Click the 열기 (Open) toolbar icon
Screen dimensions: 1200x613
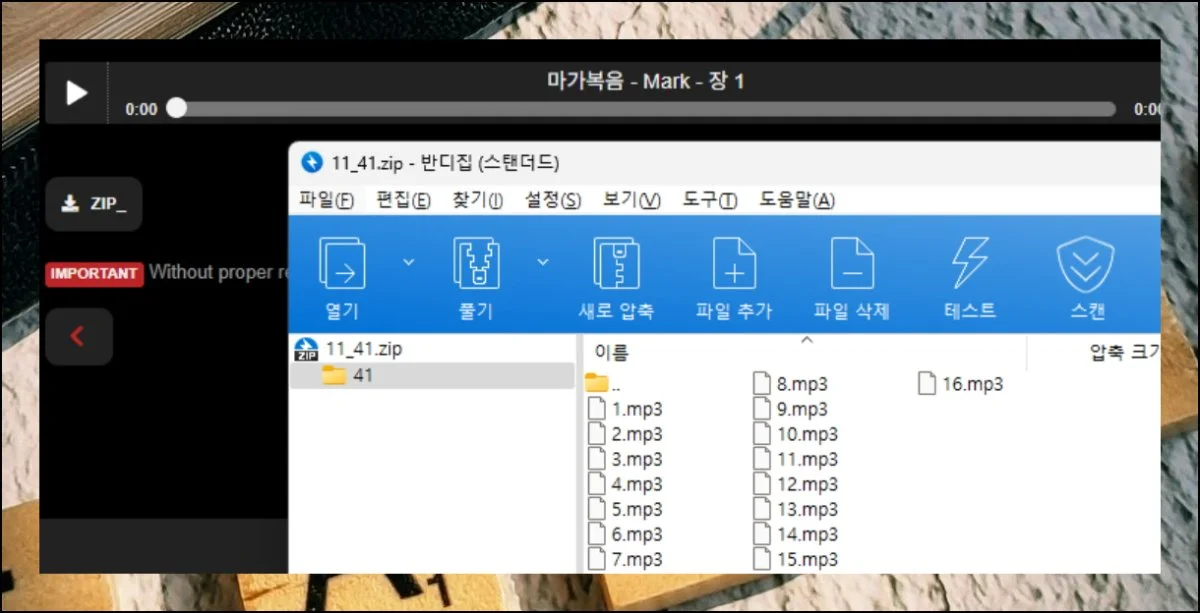click(x=341, y=265)
